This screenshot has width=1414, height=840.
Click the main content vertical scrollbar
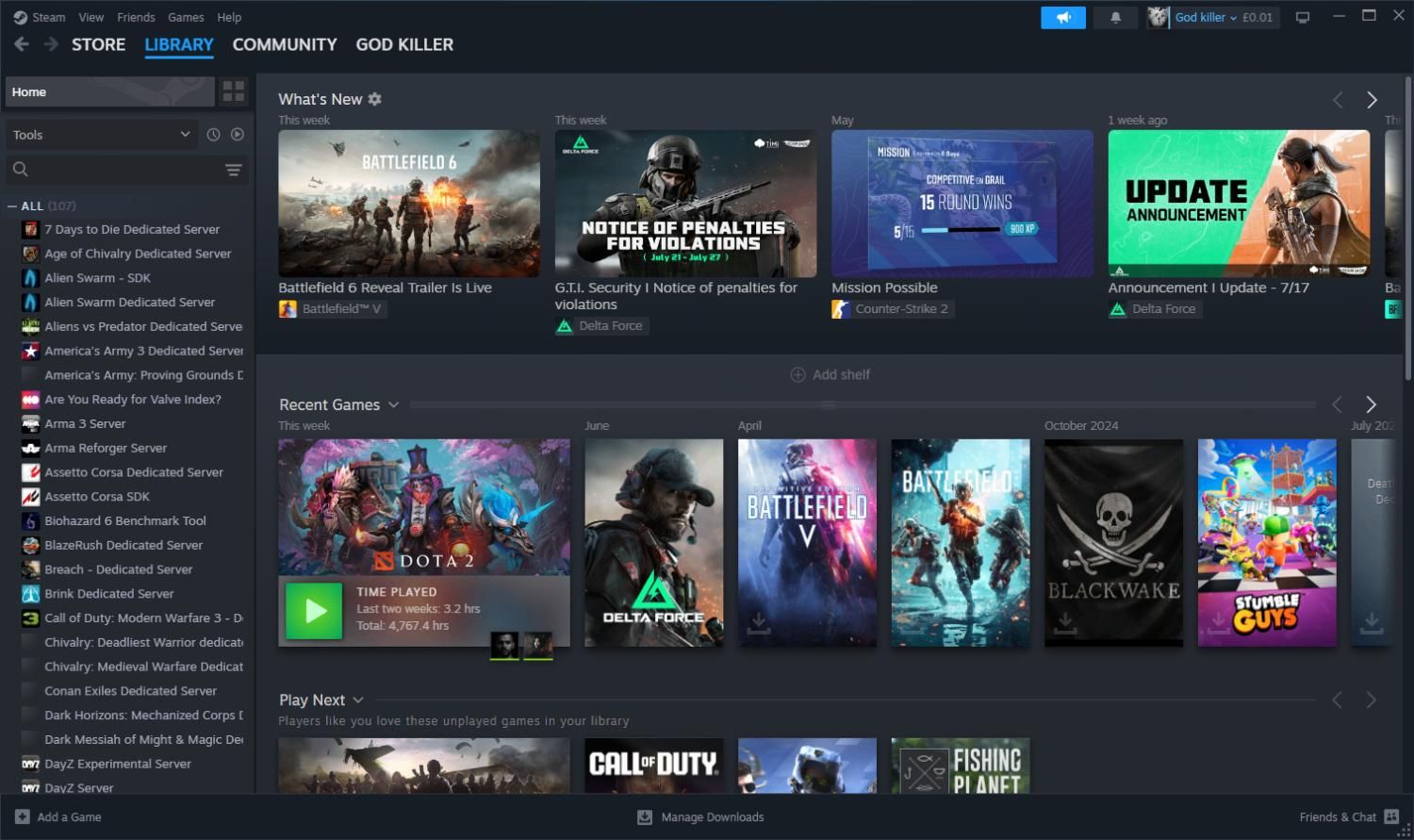pos(1408,226)
